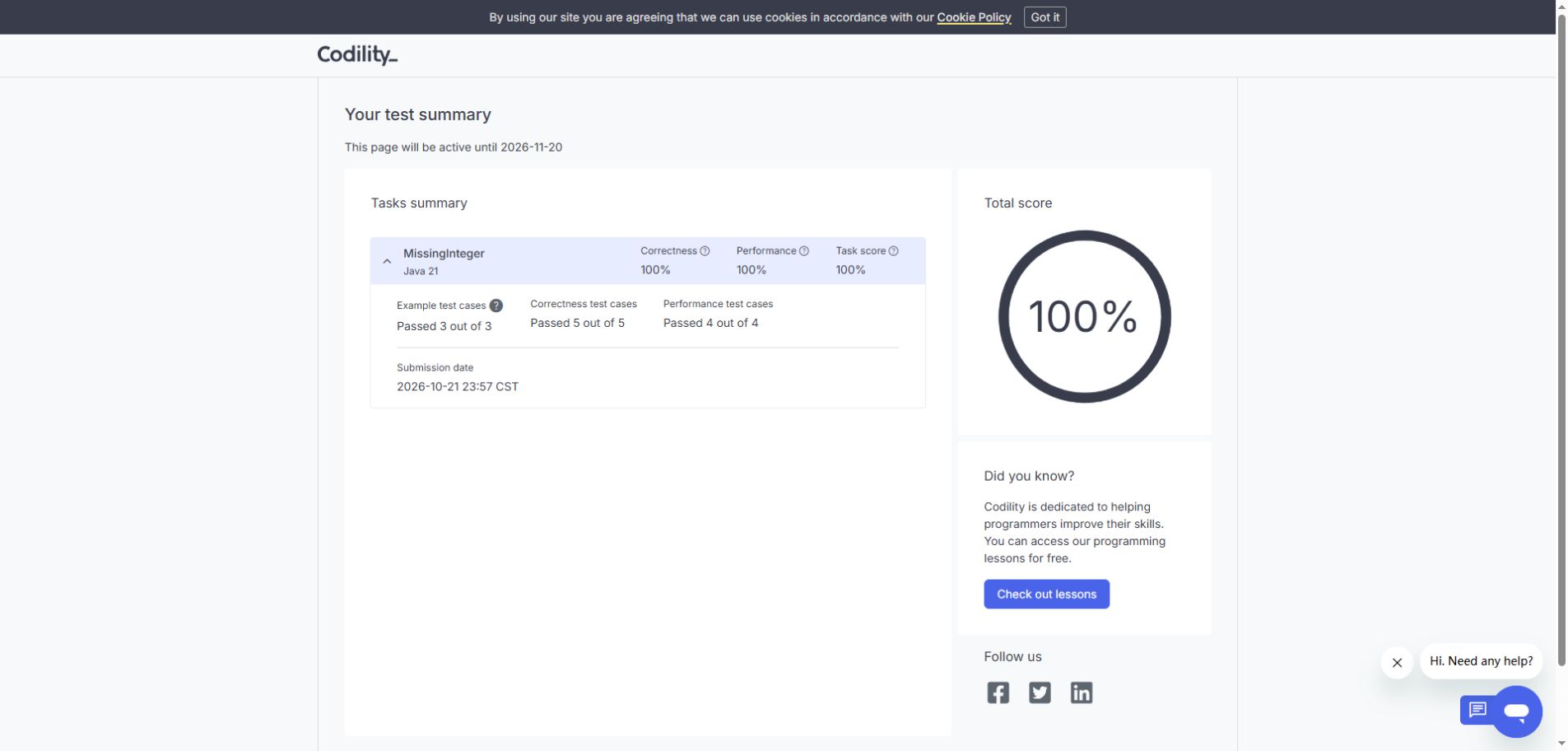Click the 'Hi. Need any help?' message
The width and height of the screenshot is (1568, 751).
coord(1481,661)
